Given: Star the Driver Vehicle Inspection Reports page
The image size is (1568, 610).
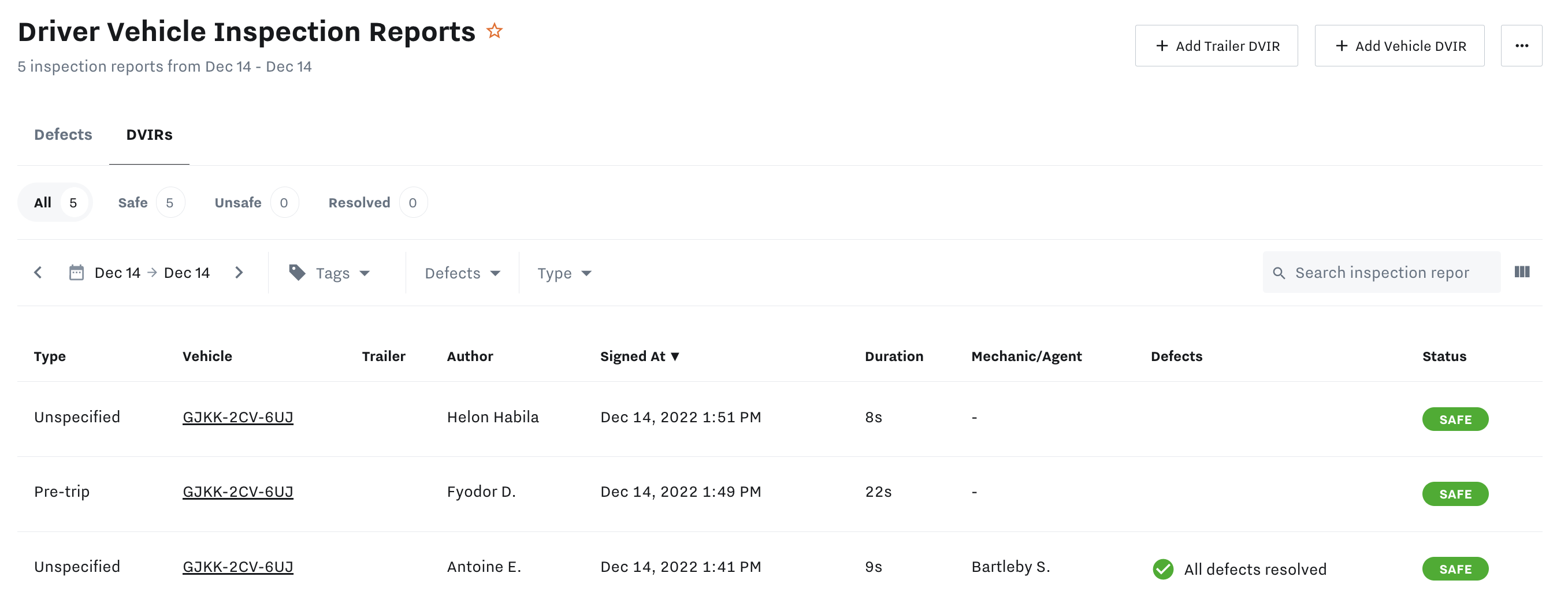Looking at the screenshot, I should pyautogui.click(x=495, y=31).
